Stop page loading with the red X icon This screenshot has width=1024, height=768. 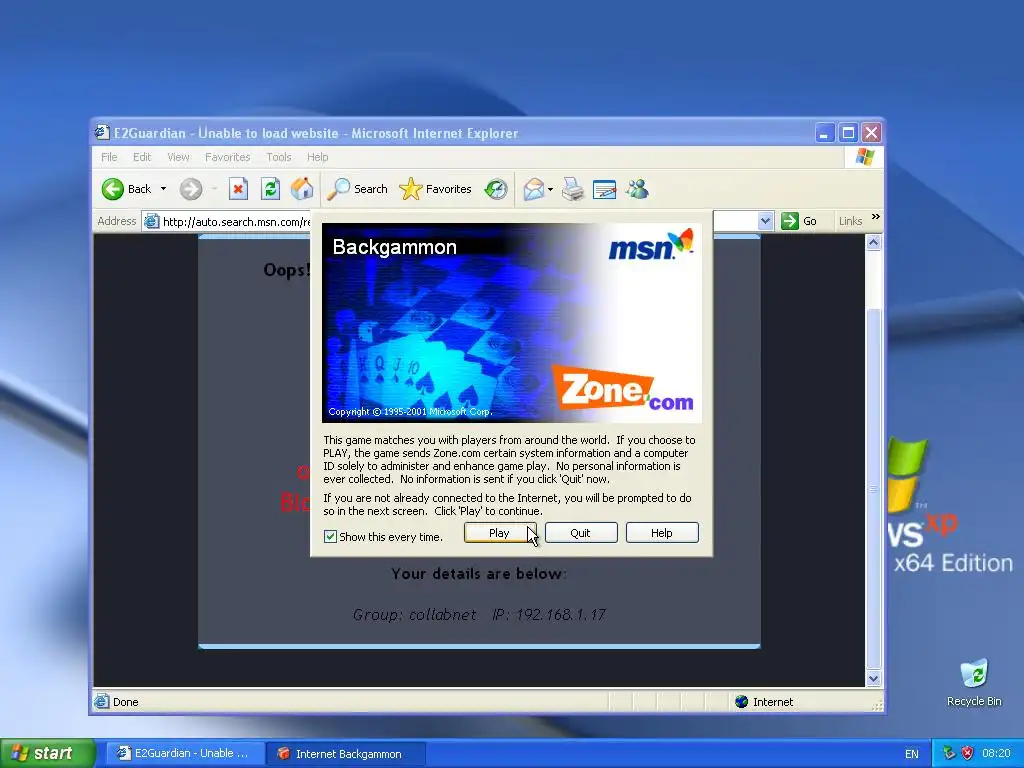238,189
